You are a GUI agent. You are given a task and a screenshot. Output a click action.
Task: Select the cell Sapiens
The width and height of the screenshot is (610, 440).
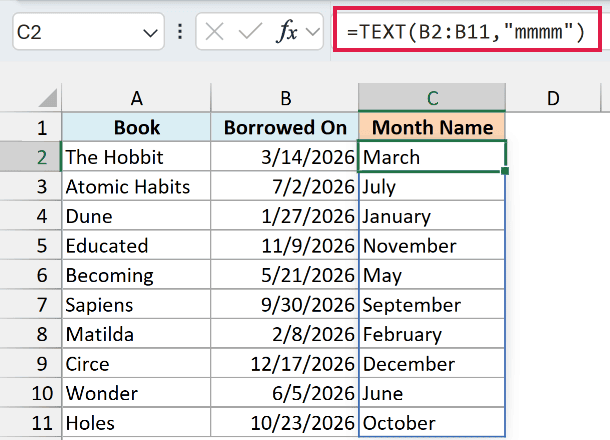(136, 305)
